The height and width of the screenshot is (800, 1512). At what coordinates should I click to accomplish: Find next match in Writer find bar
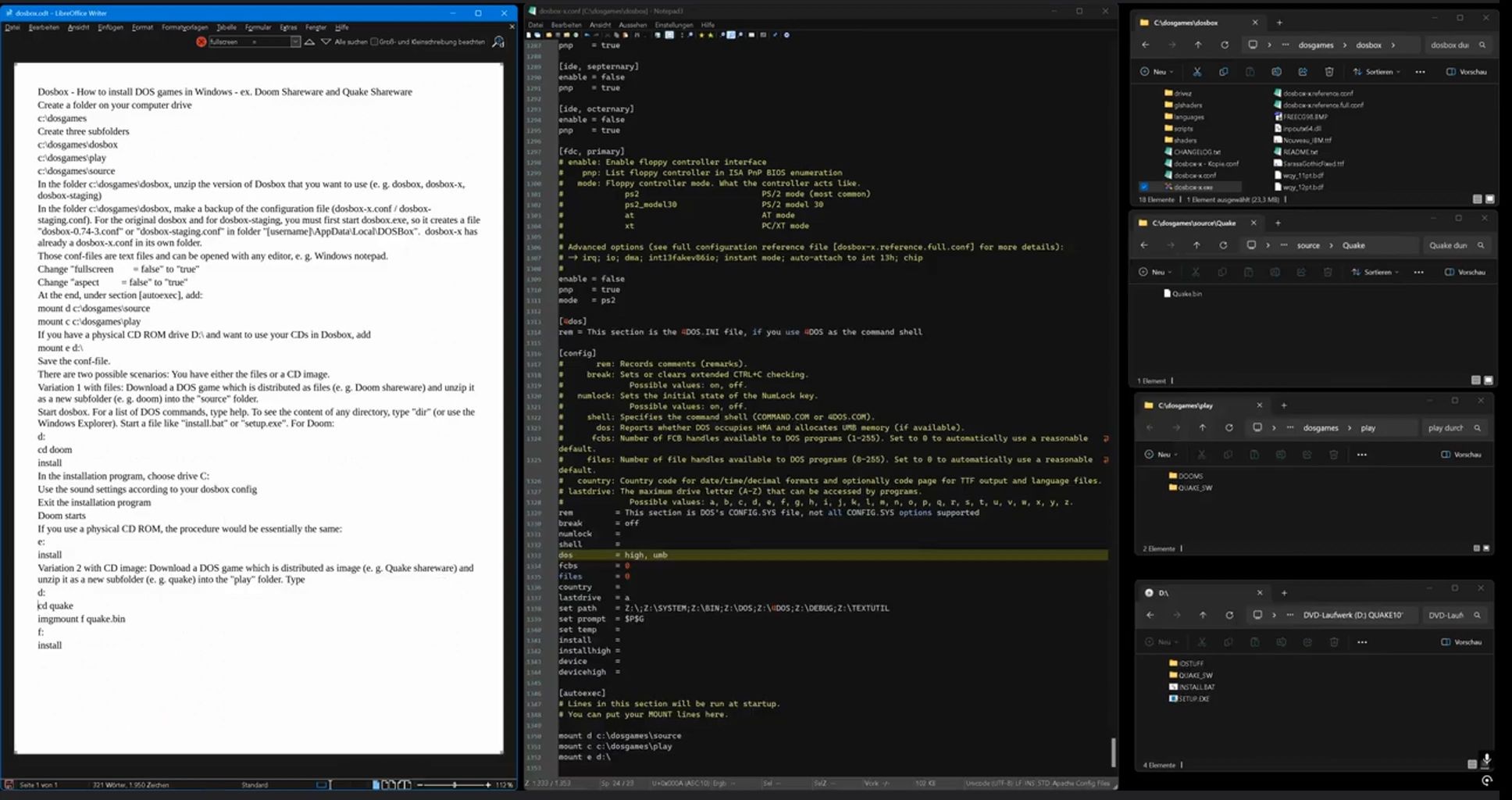326,41
